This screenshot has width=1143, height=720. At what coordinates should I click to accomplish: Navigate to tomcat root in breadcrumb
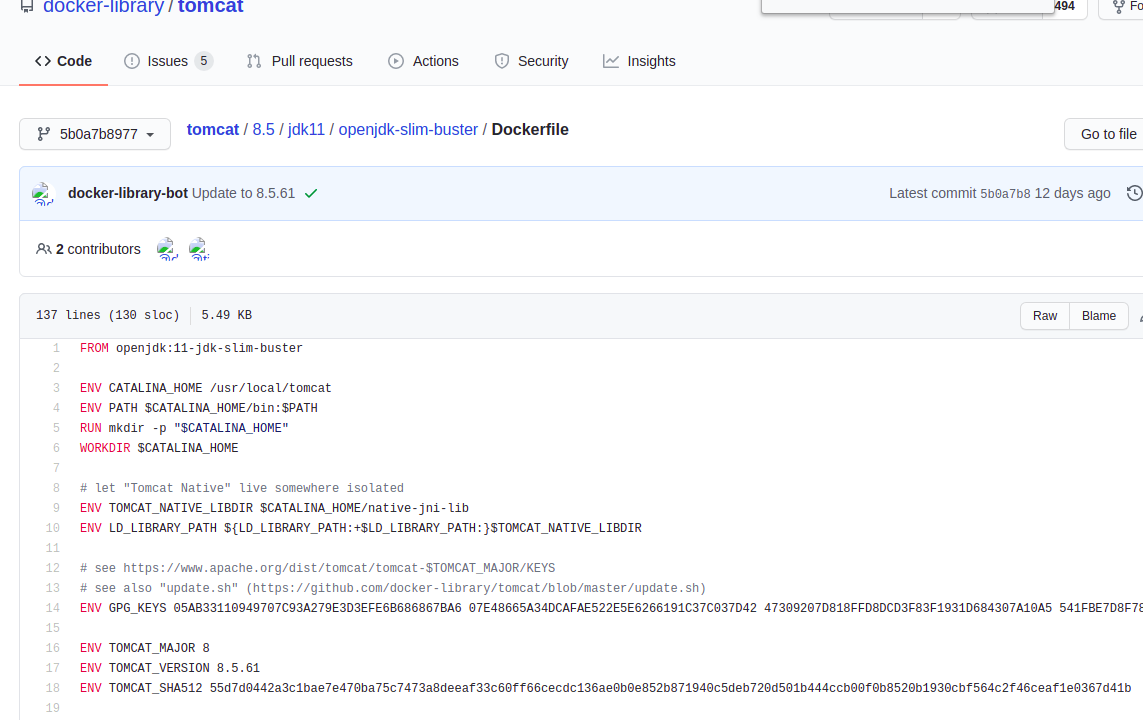tap(213, 130)
